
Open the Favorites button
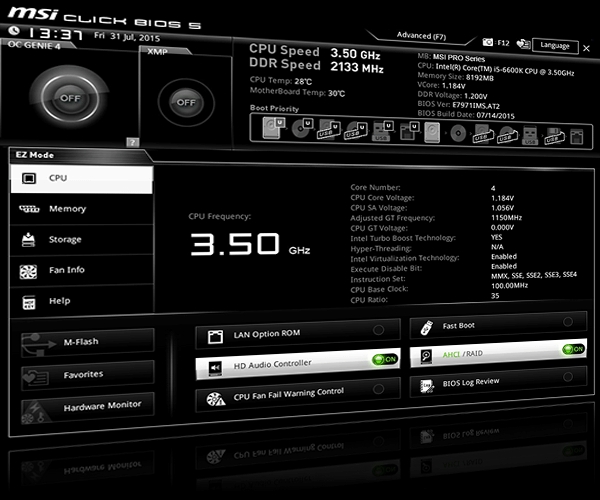click(88, 375)
